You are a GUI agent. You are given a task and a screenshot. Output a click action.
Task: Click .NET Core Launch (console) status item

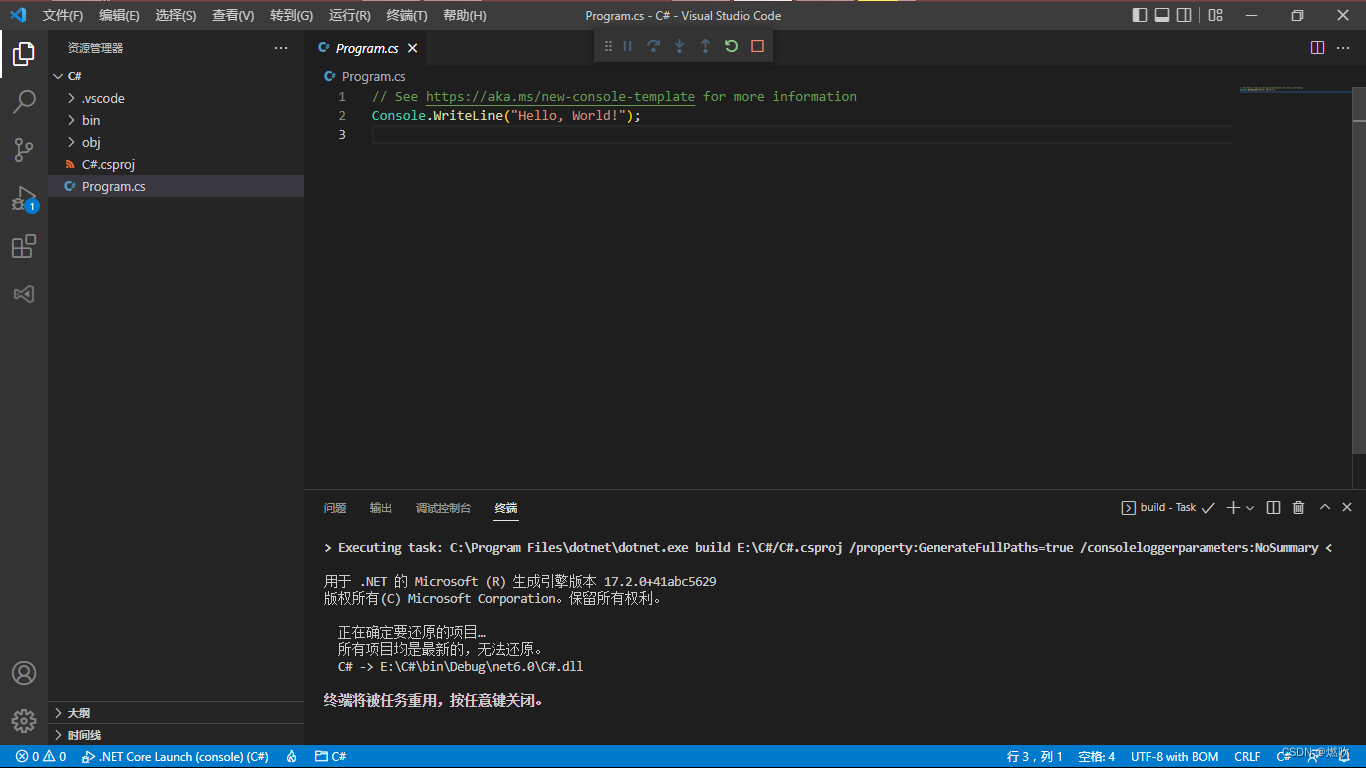click(x=175, y=757)
